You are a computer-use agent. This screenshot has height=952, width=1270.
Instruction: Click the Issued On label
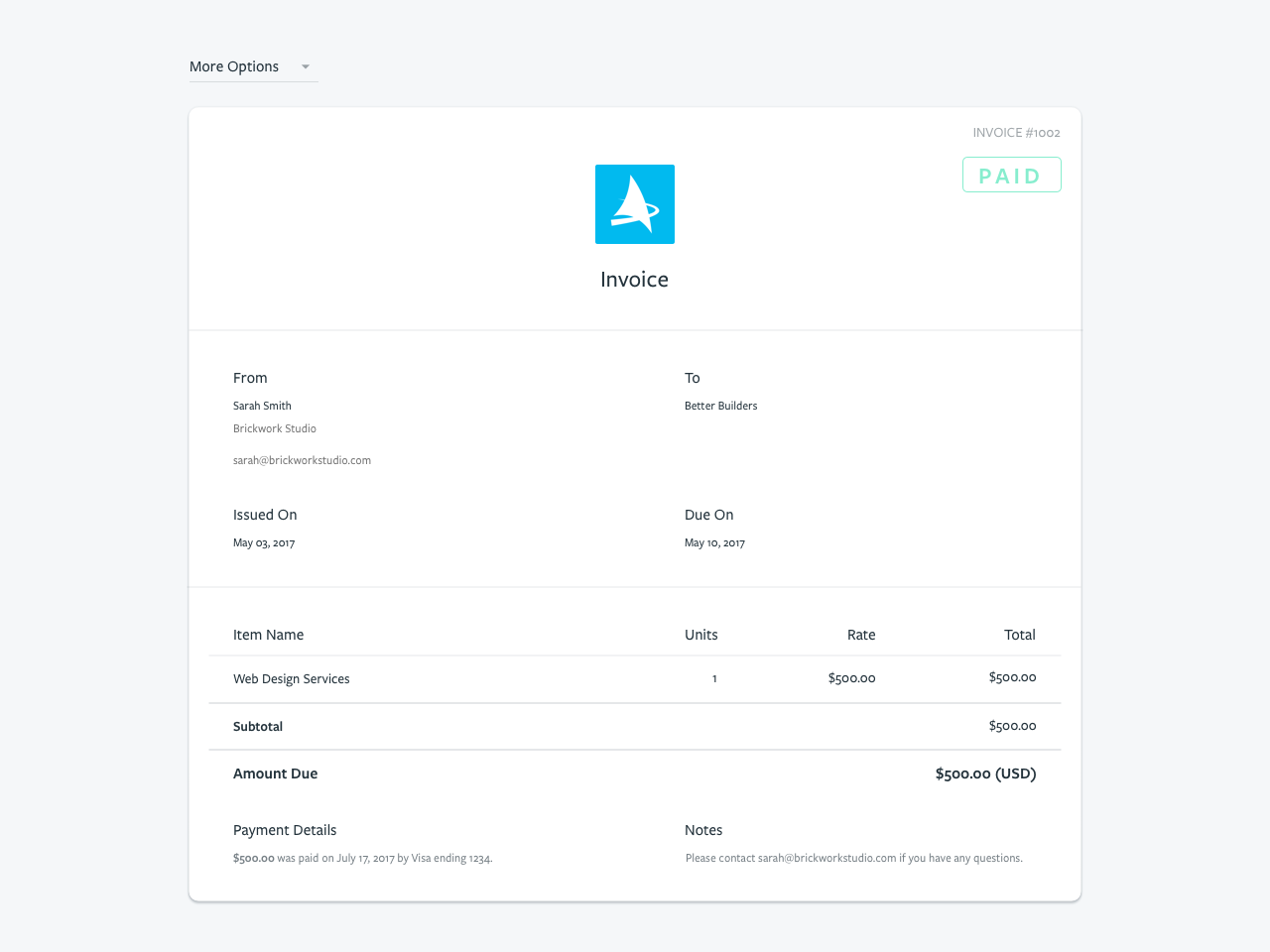[265, 515]
